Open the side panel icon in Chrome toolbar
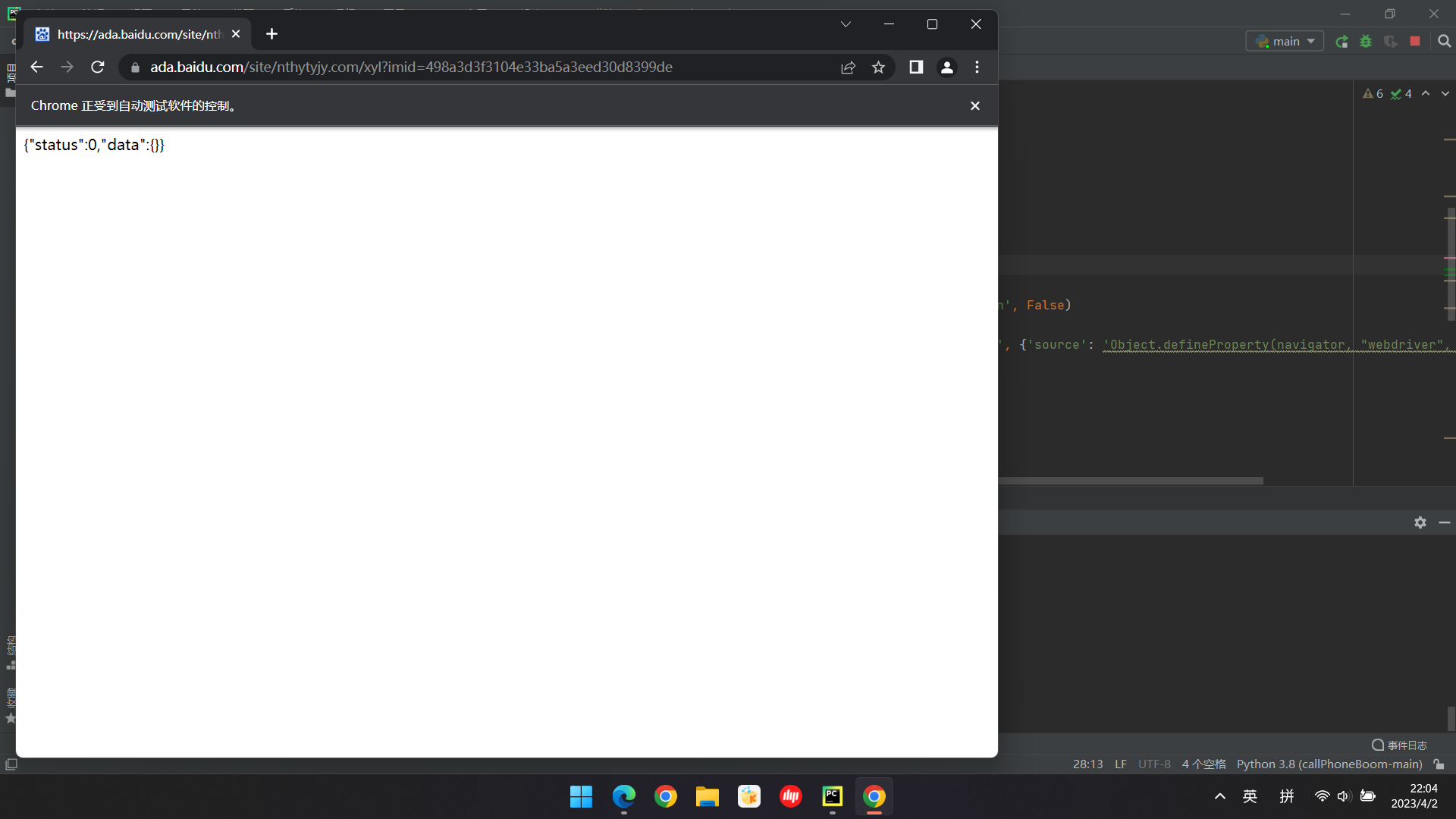Screen dimensions: 1456x819 915,67
